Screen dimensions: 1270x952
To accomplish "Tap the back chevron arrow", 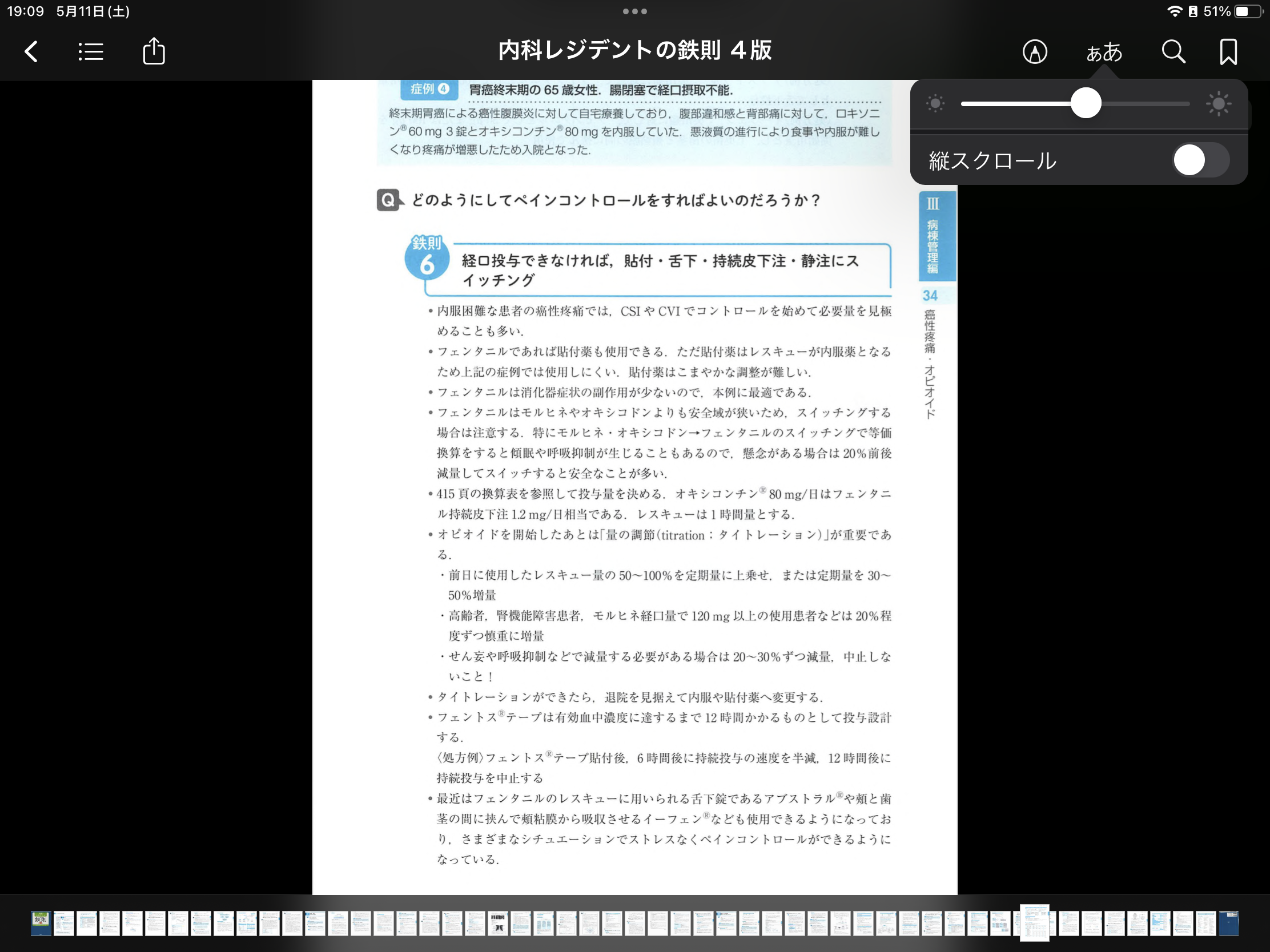I will 31,51.
